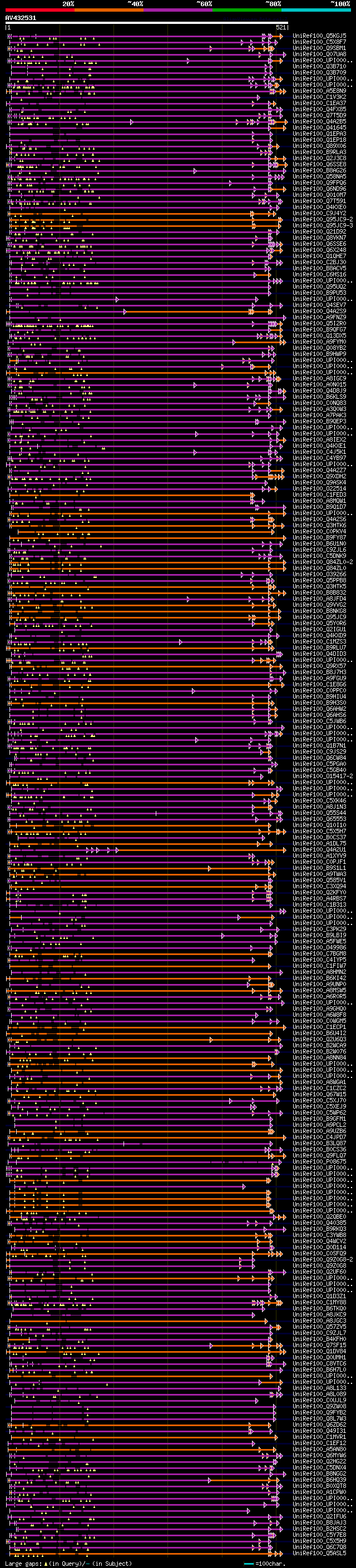
Task: Select subject label UniRef100_Q6ZD62
Action: coord(319,1425)
